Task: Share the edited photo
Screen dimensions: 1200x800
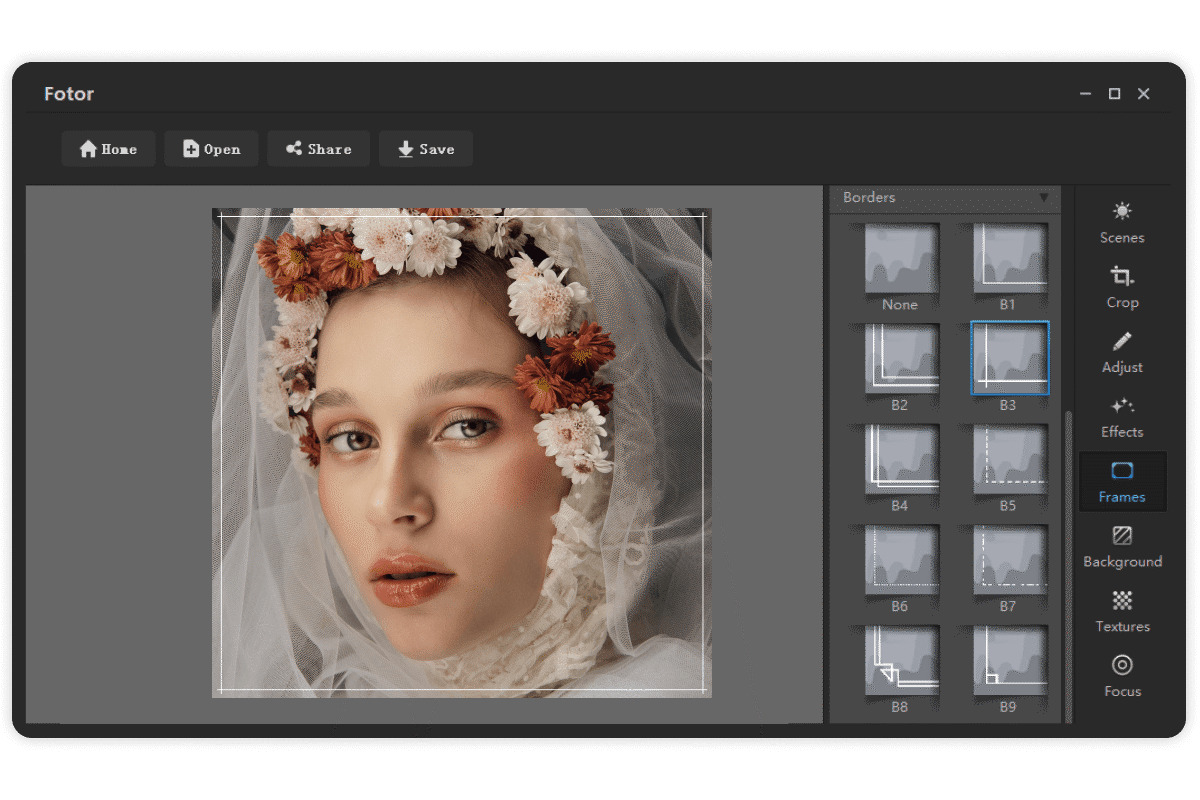Action: (318, 149)
